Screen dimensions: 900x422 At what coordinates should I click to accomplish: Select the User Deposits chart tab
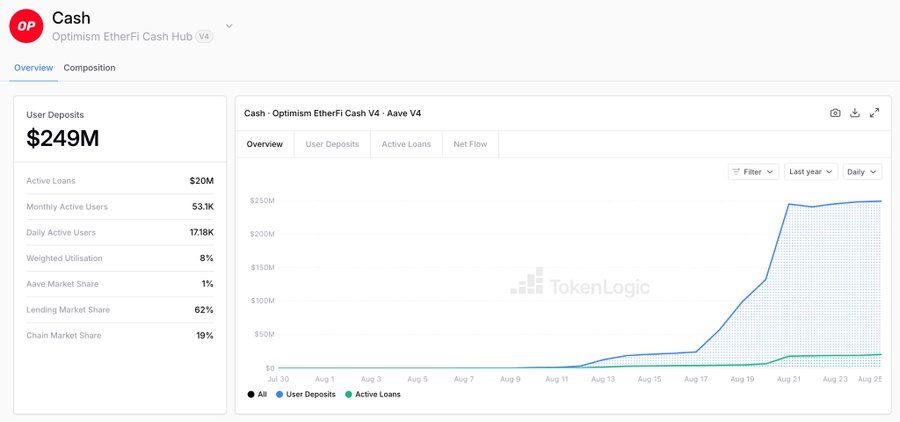[332, 144]
